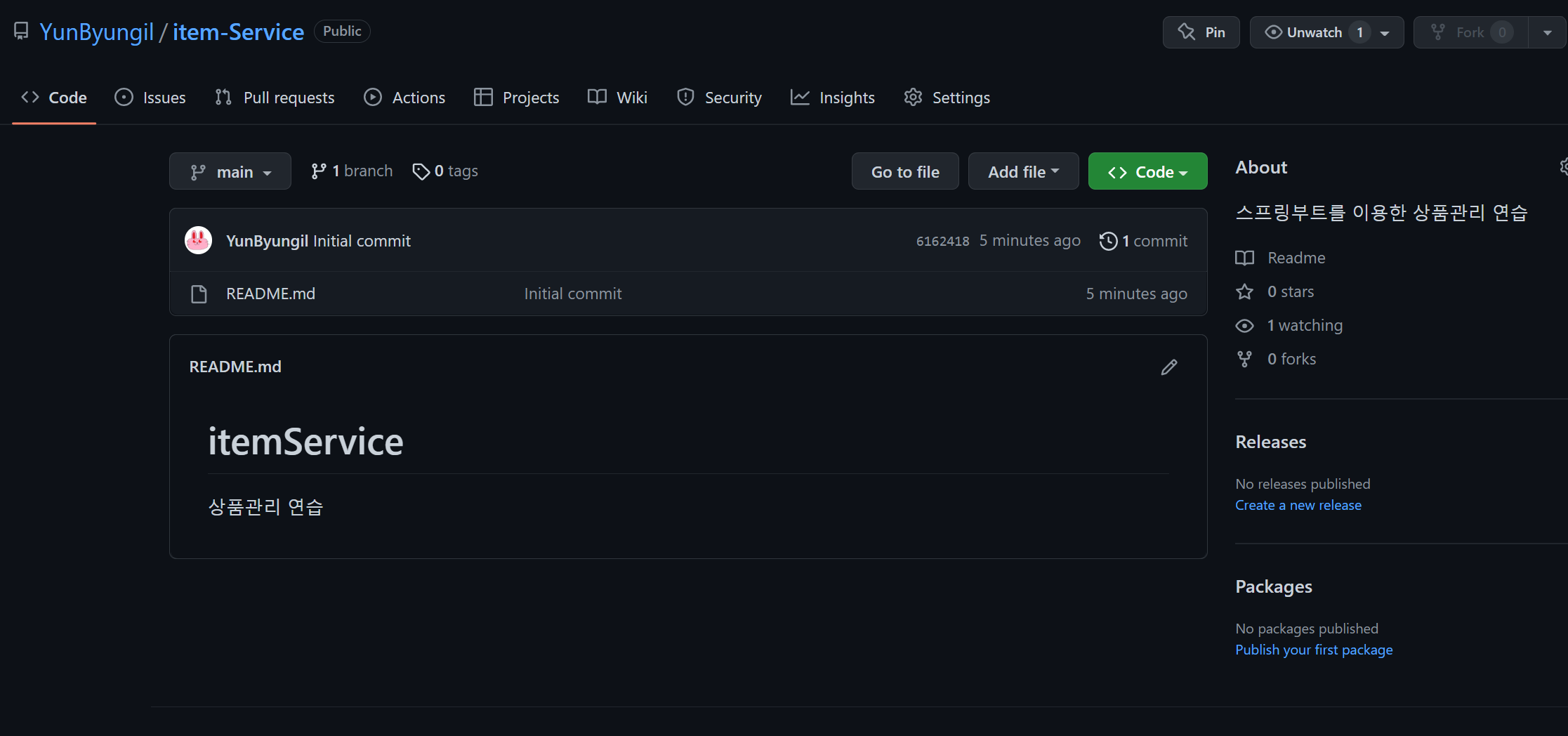Open the Fork dropdown arrow
This screenshot has width=1568, height=736.
point(1548,32)
